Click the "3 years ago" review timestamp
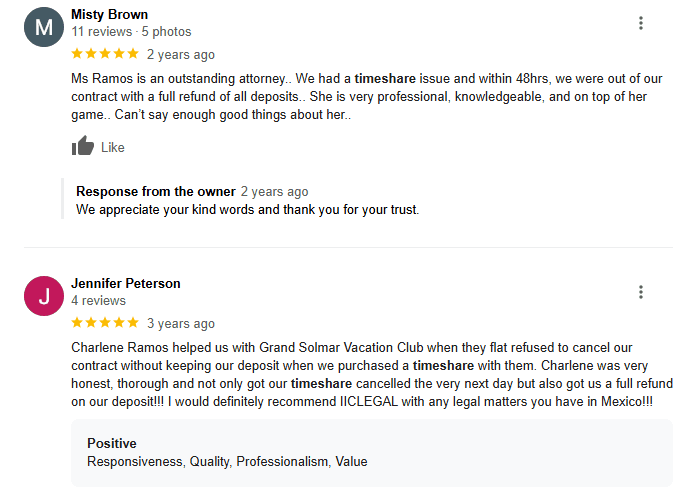This screenshot has width=688, height=491. tap(181, 324)
